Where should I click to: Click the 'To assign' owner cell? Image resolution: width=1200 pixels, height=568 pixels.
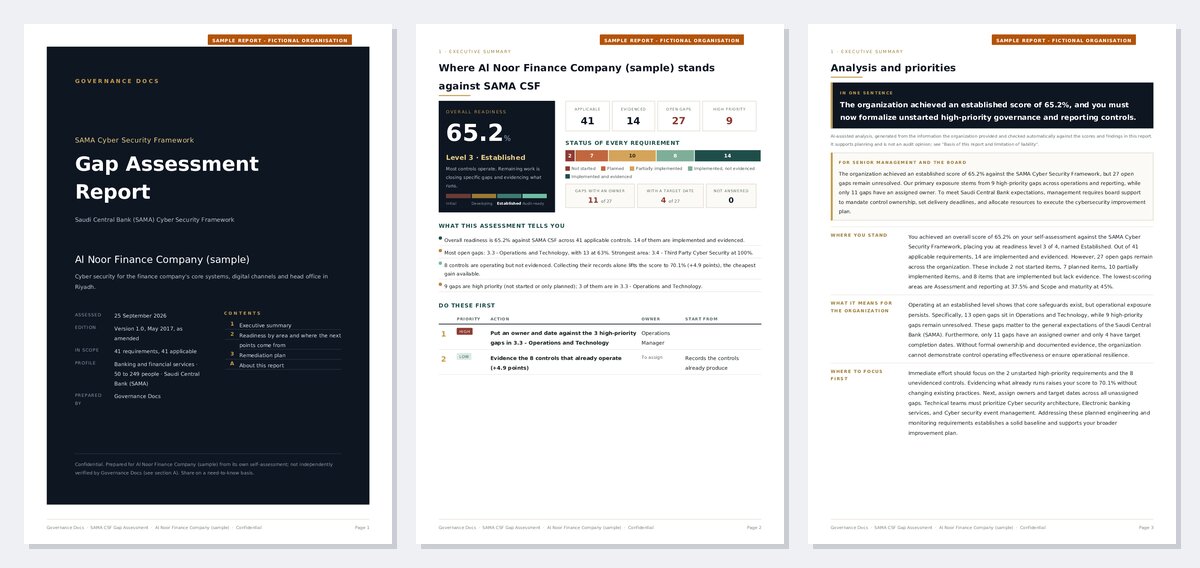click(652, 357)
